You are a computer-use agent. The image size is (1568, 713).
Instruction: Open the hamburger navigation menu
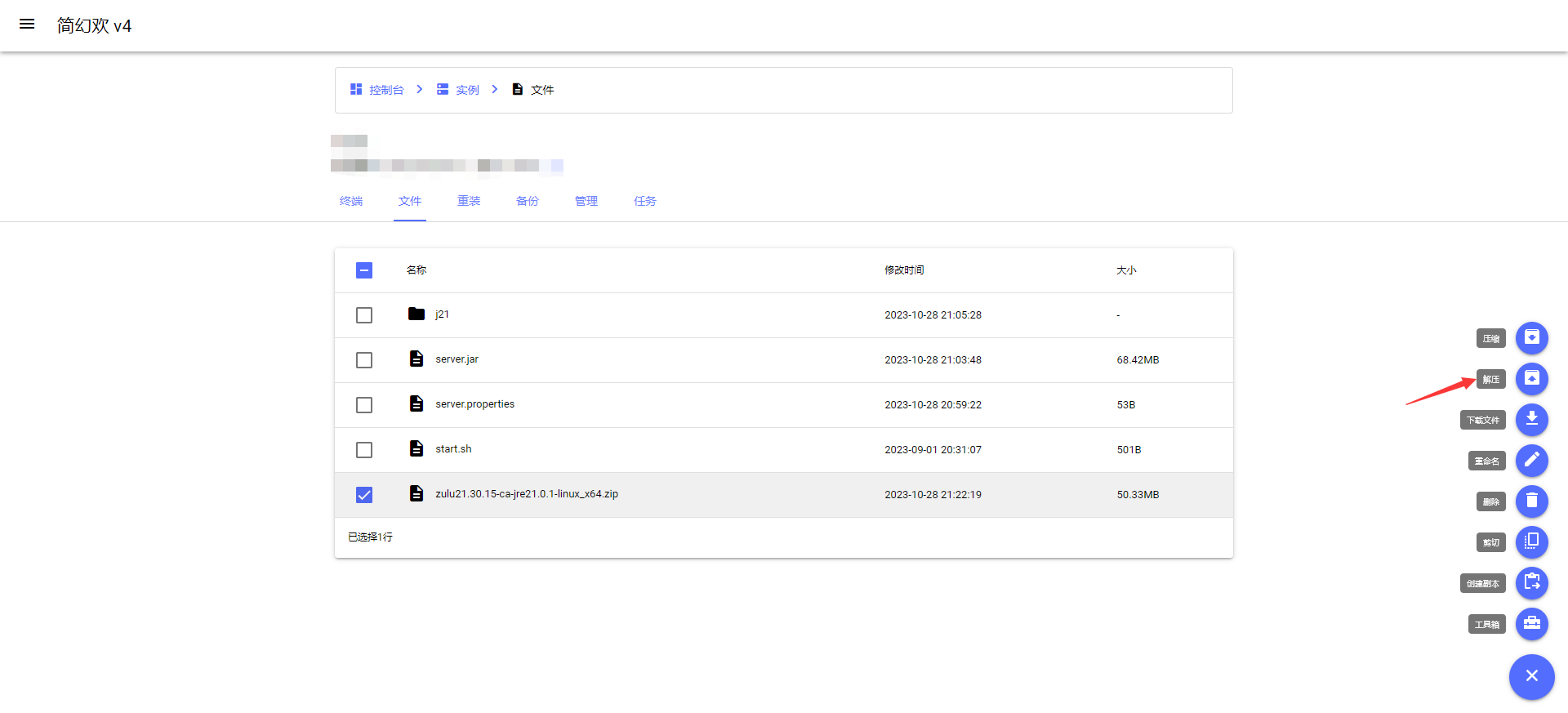click(27, 25)
